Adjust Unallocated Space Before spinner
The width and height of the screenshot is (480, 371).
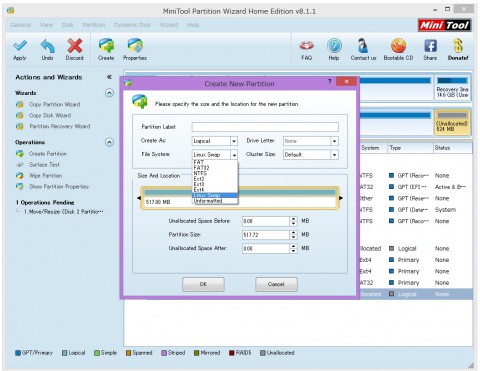coord(293,221)
